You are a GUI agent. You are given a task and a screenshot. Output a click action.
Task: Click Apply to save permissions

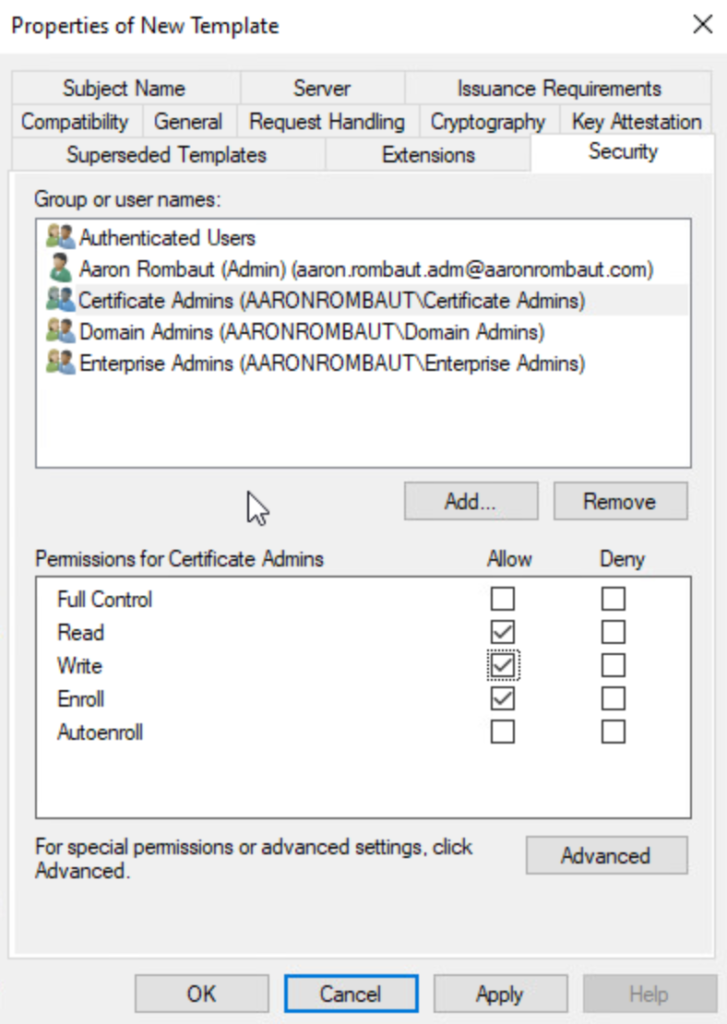click(500, 994)
